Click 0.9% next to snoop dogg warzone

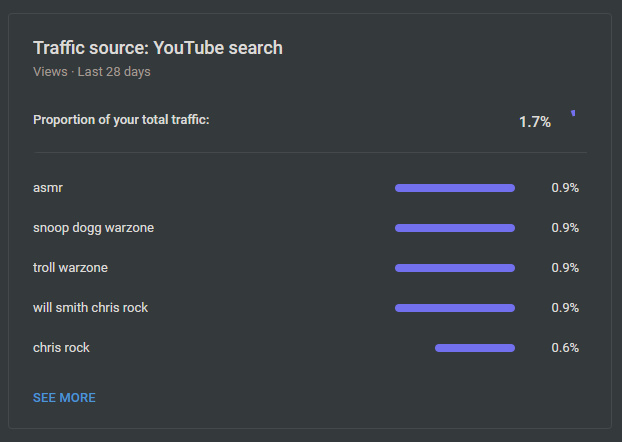tap(565, 228)
